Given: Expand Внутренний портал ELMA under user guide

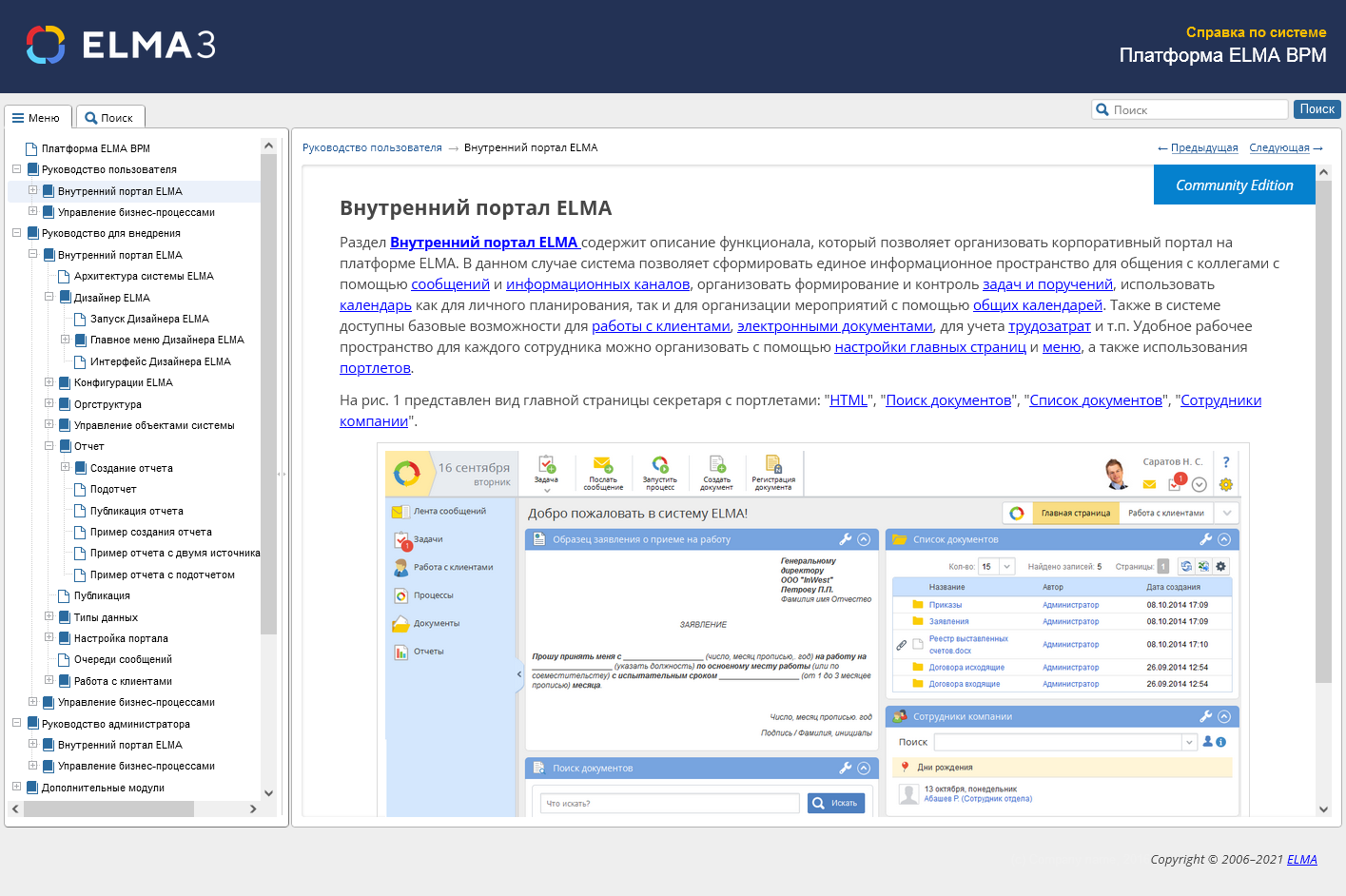Looking at the screenshot, I should click(32, 190).
